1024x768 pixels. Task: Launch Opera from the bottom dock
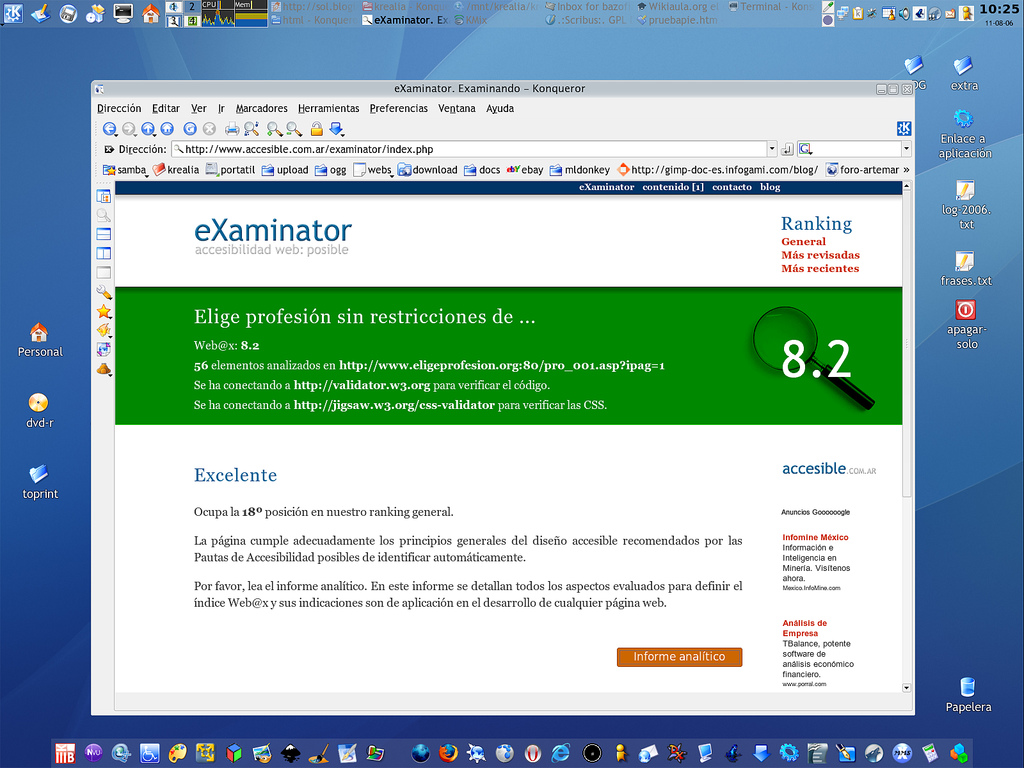(x=533, y=753)
